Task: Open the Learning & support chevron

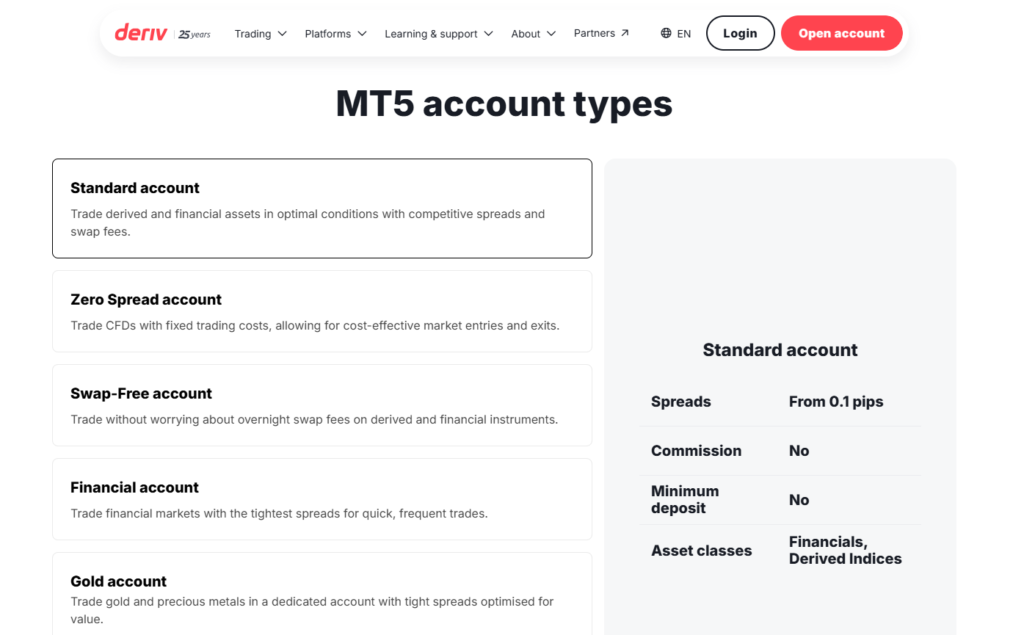Action: click(x=488, y=33)
